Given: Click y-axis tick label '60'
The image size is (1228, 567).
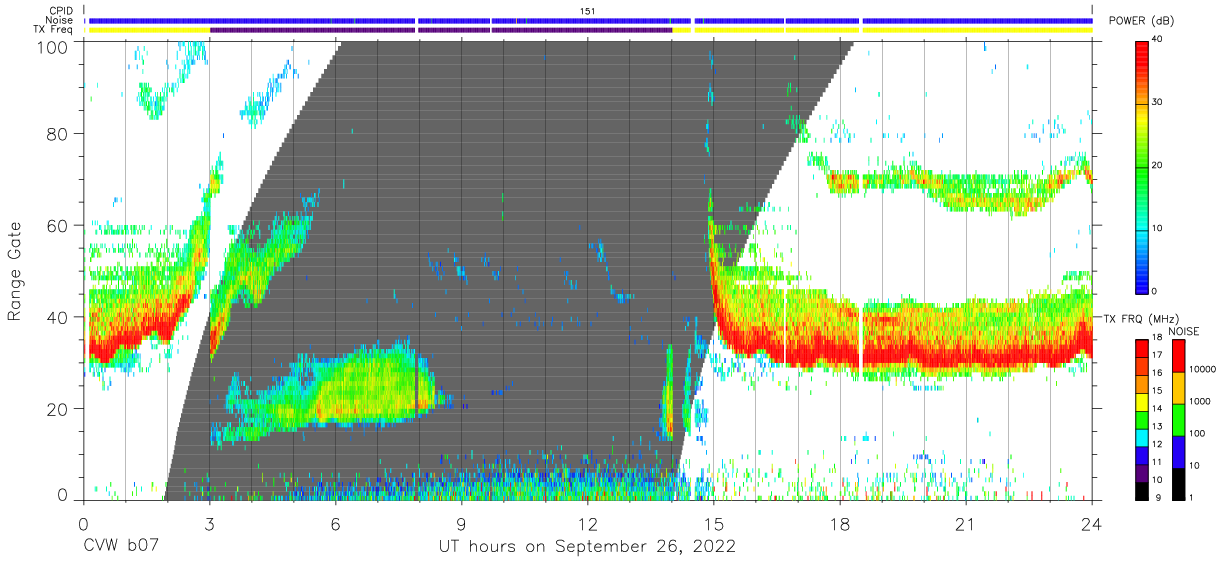Looking at the screenshot, I should [57, 225].
